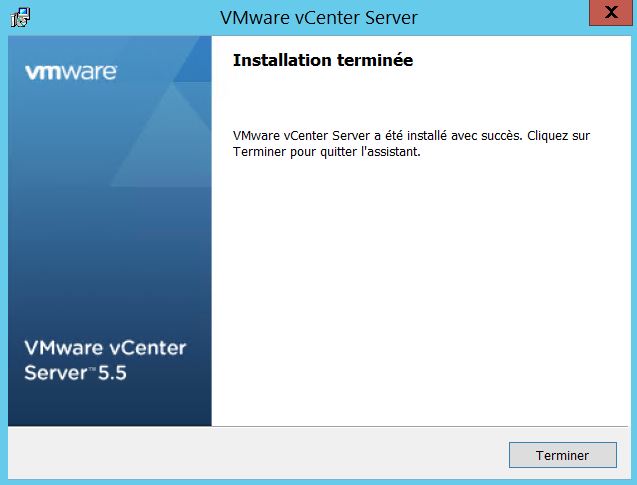The height and width of the screenshot is (485, 637).
Task: Select the 'Installation terminée' heading text
Action: coord(323,60)
